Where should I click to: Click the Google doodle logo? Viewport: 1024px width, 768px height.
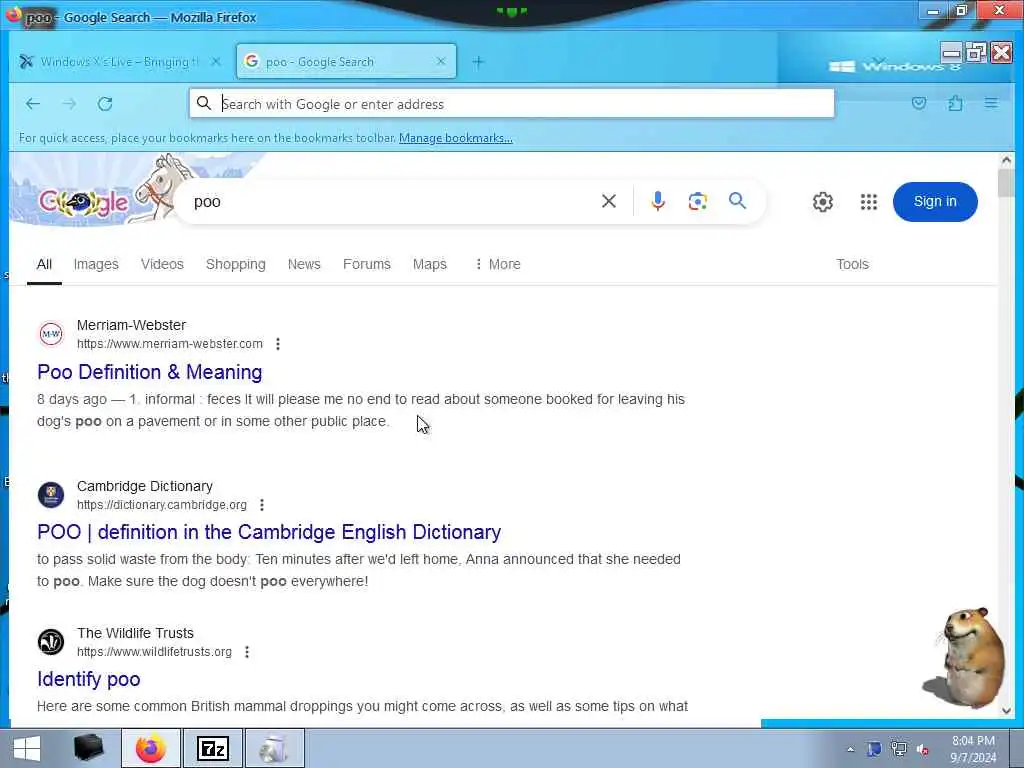point(85,201)
